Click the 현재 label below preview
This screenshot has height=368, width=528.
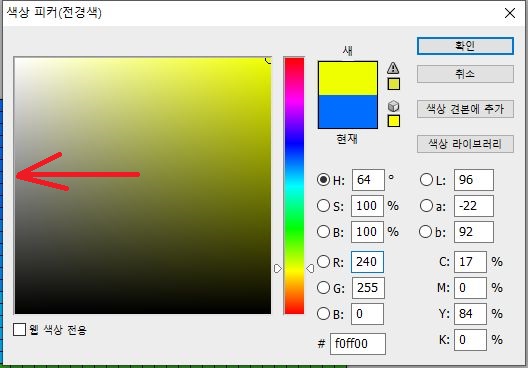[x=347, y=138]
